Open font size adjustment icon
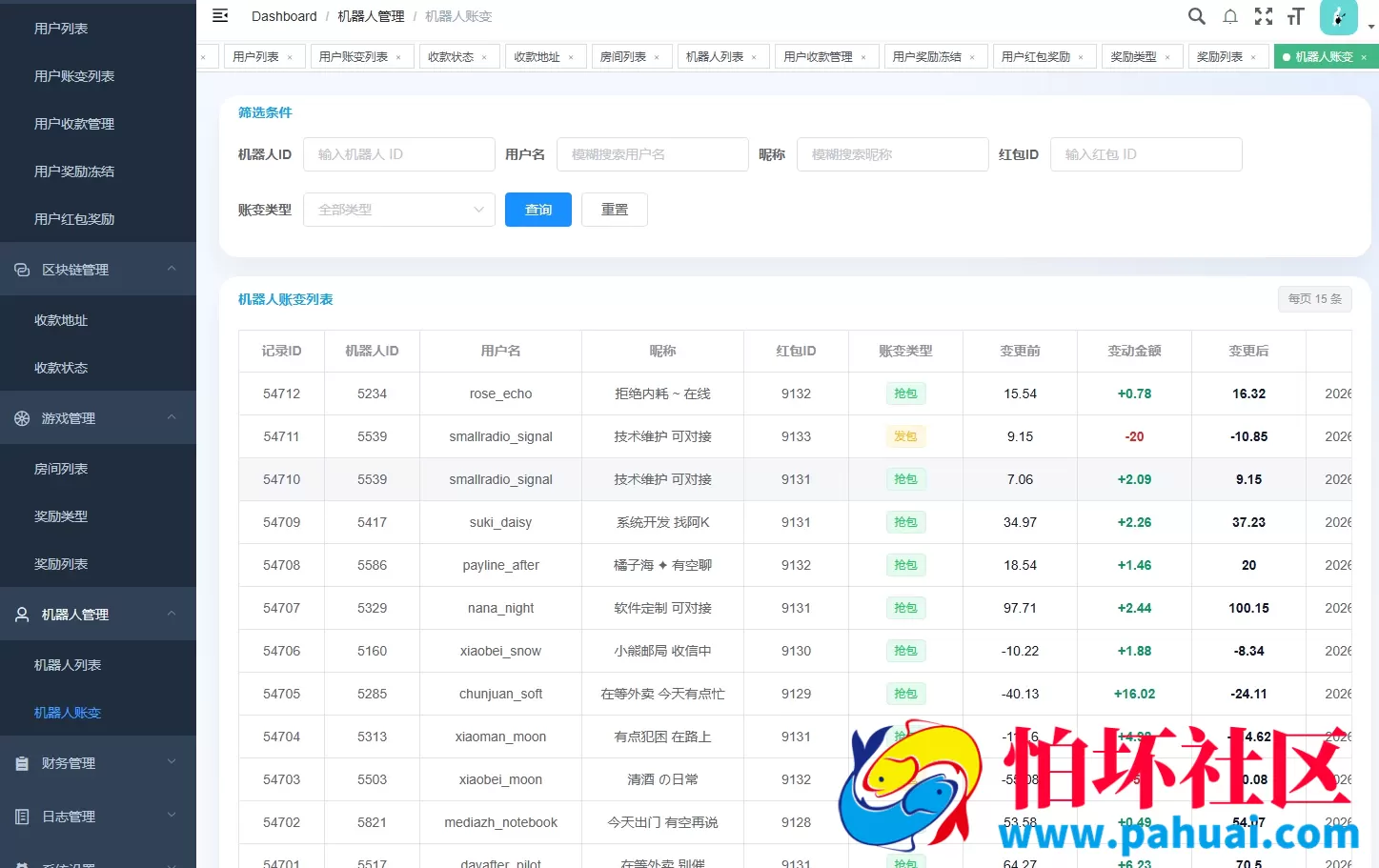 [x=1295, y=16]
